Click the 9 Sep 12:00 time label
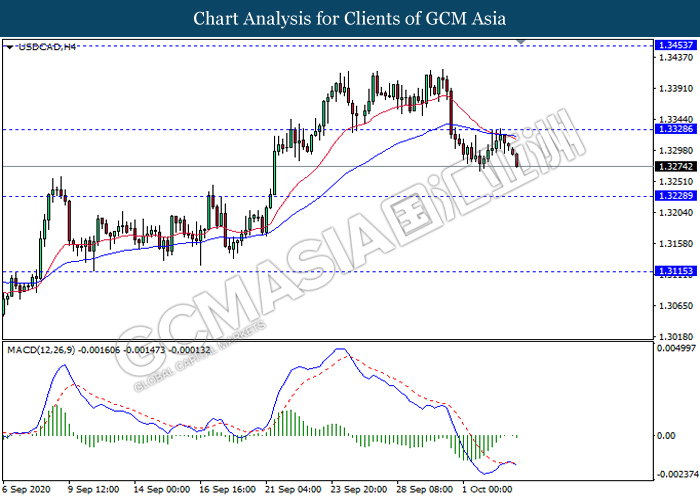 pyautogui.click(x=93, y=490)
